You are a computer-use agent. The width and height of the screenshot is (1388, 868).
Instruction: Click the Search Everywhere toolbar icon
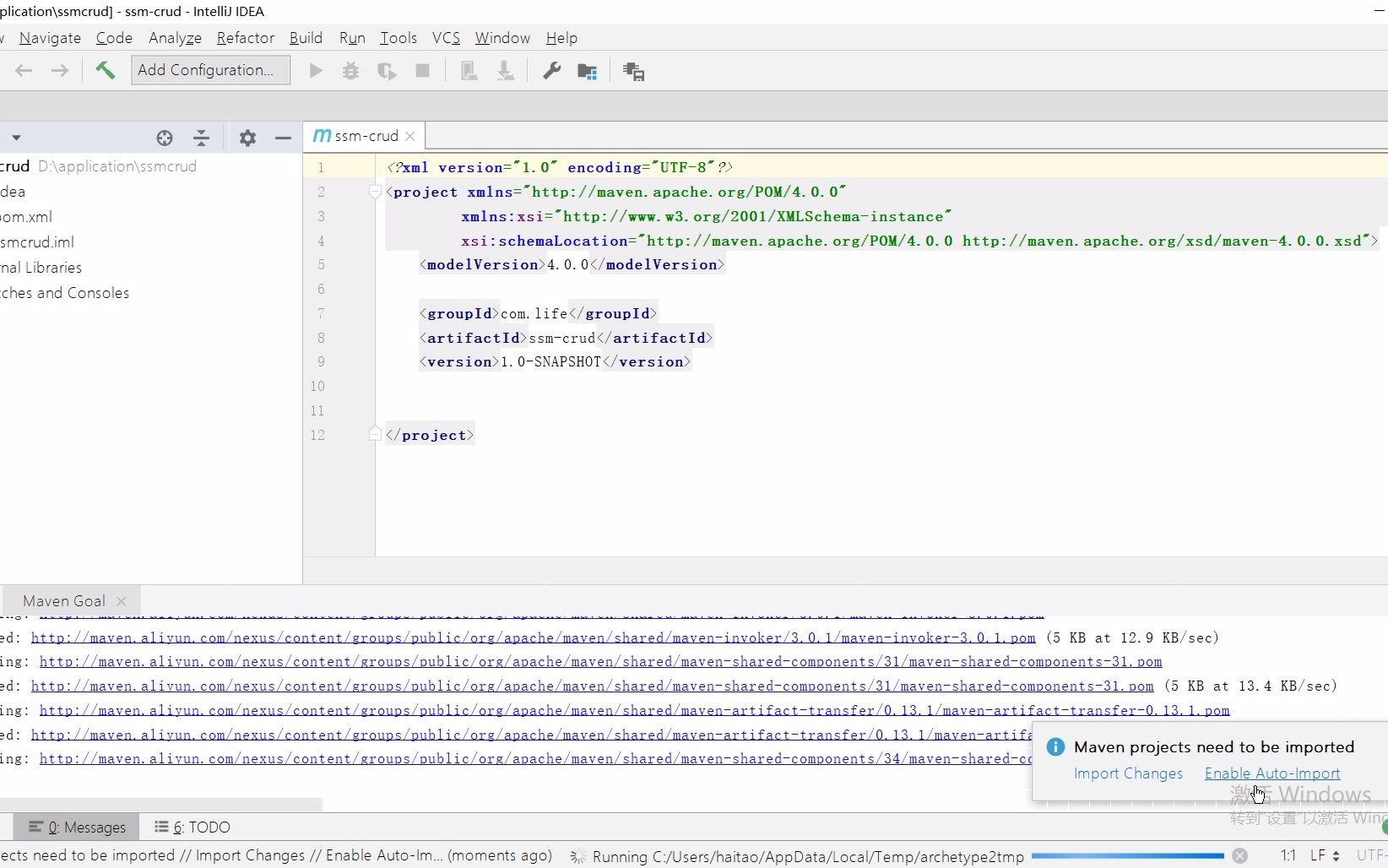[x=633, y=71]
